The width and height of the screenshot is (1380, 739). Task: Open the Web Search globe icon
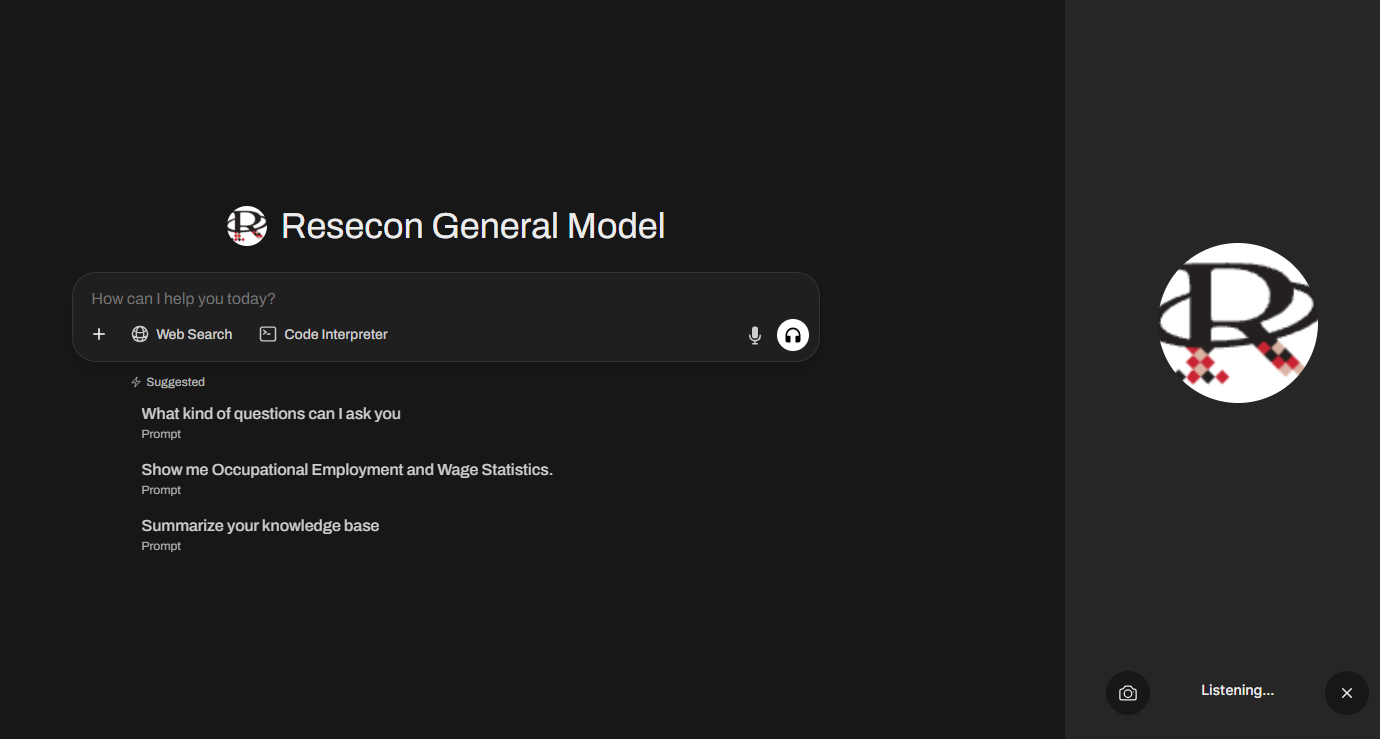138,334
